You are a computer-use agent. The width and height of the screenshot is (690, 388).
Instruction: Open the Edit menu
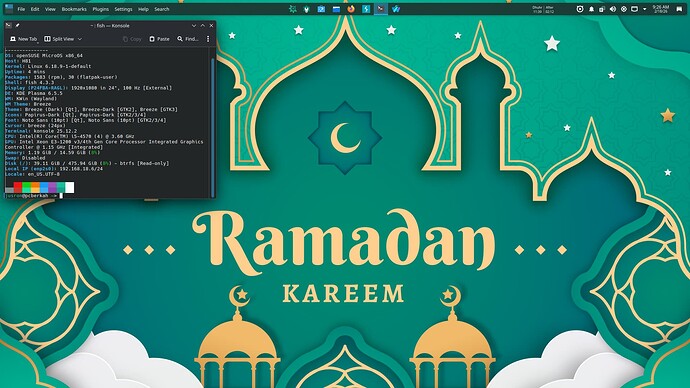[x=35, y=9]
